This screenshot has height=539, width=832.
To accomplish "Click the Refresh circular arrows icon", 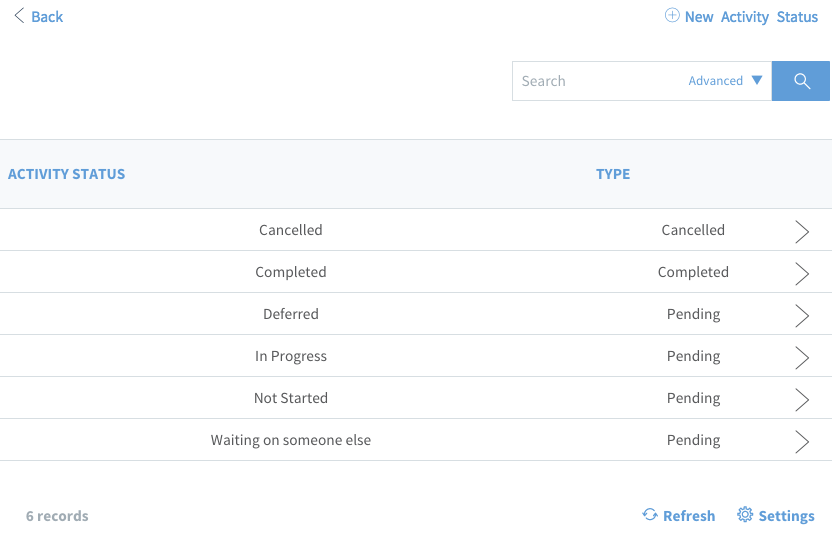I will click(x=650, y=515).
